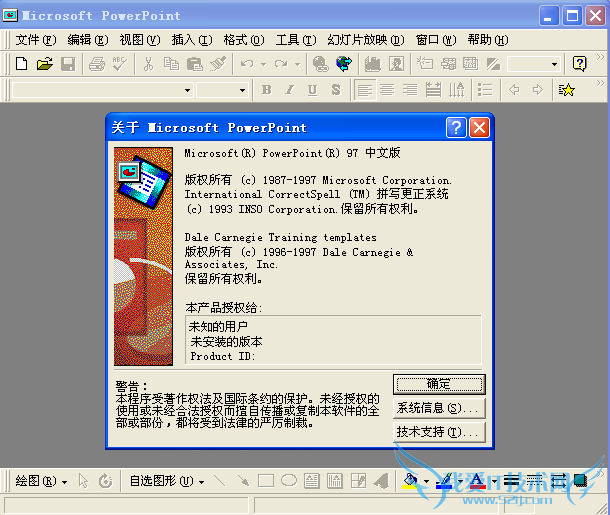Click the 确定 button in the About dialog

point(439,384)
